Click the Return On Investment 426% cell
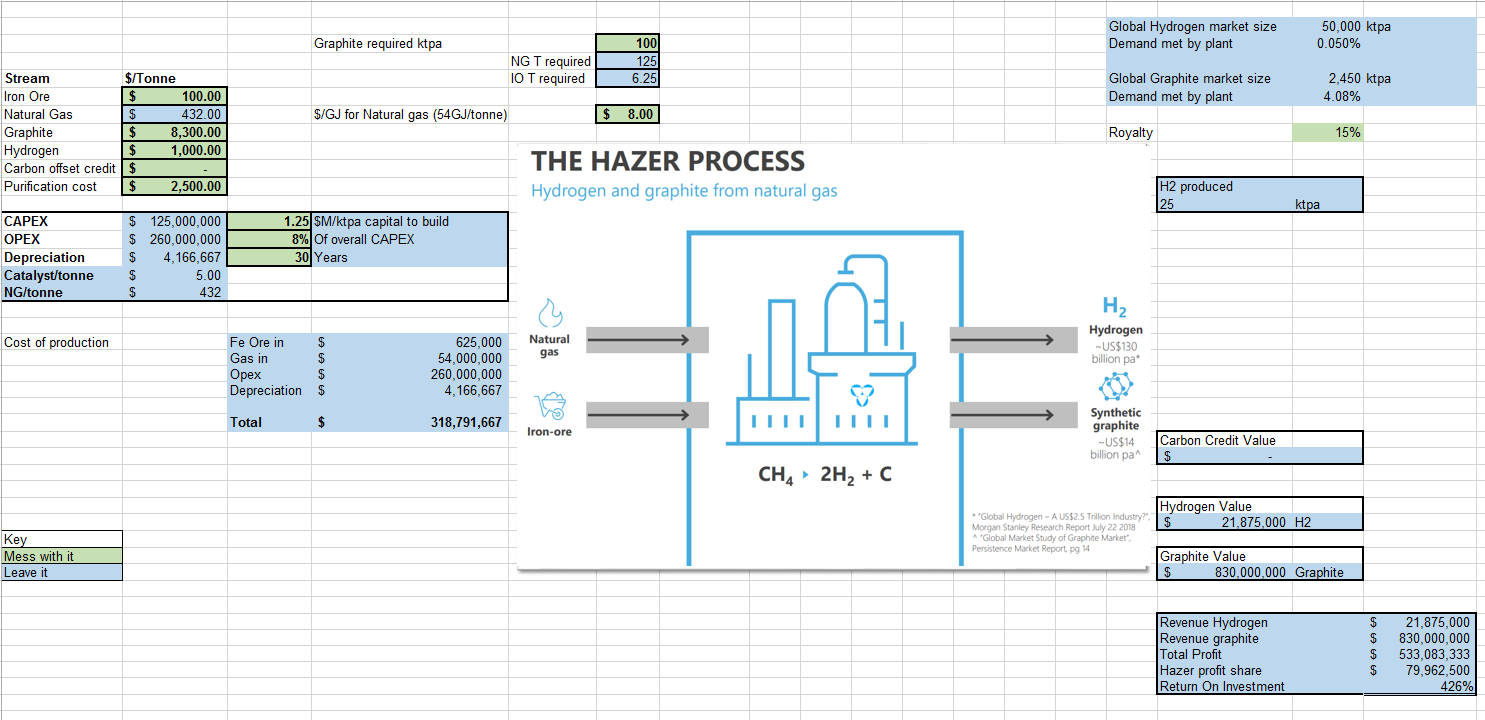The height and width of the screenshot is (720, 1485). tap(1419, 686)
